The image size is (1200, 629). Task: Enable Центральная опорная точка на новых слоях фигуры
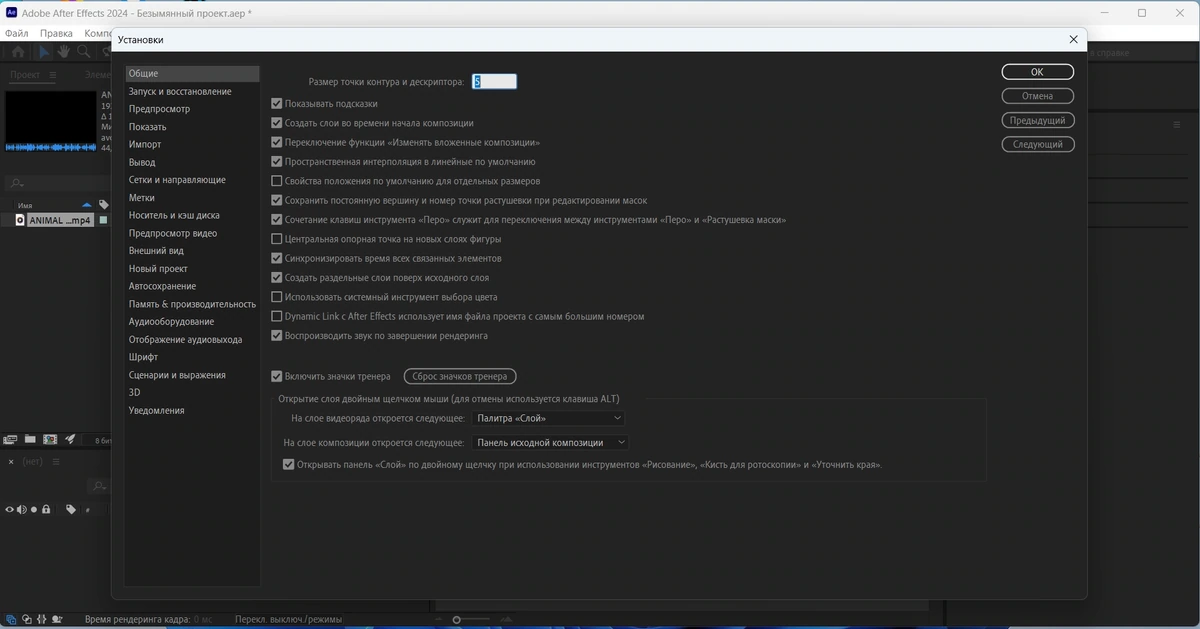[x=277, y=239]
